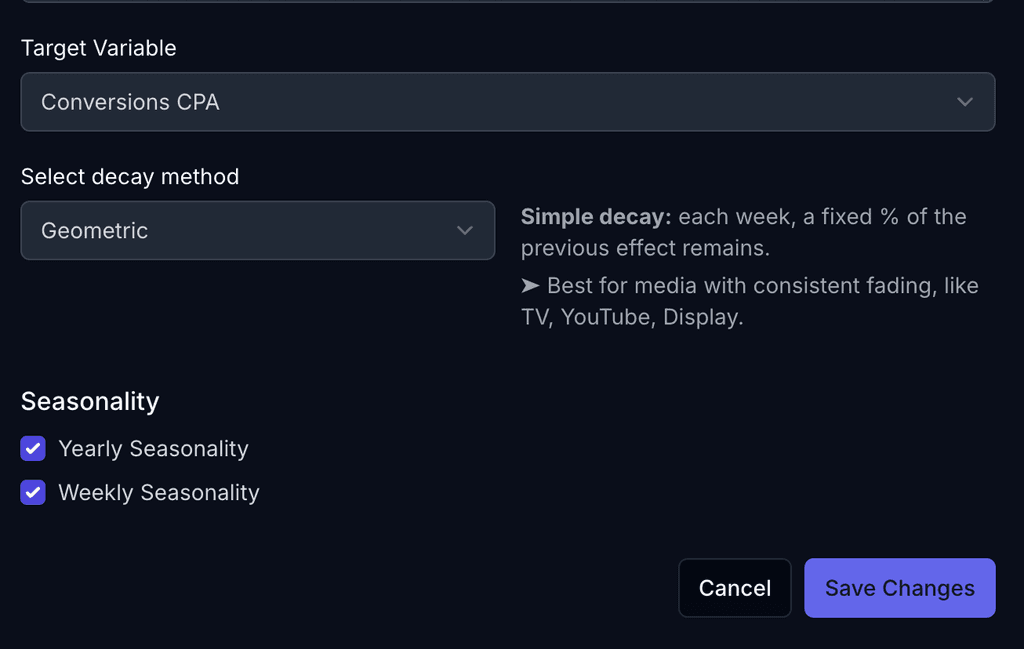1024x649 pixels.
Task: Click the Cancel button
Action: click(735, 588)
